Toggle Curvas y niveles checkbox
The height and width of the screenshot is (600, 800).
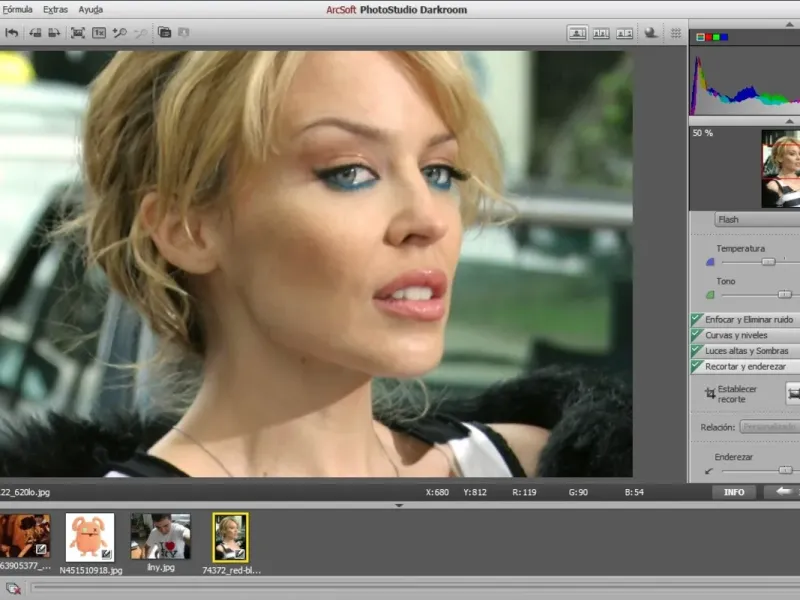[696, 336]
